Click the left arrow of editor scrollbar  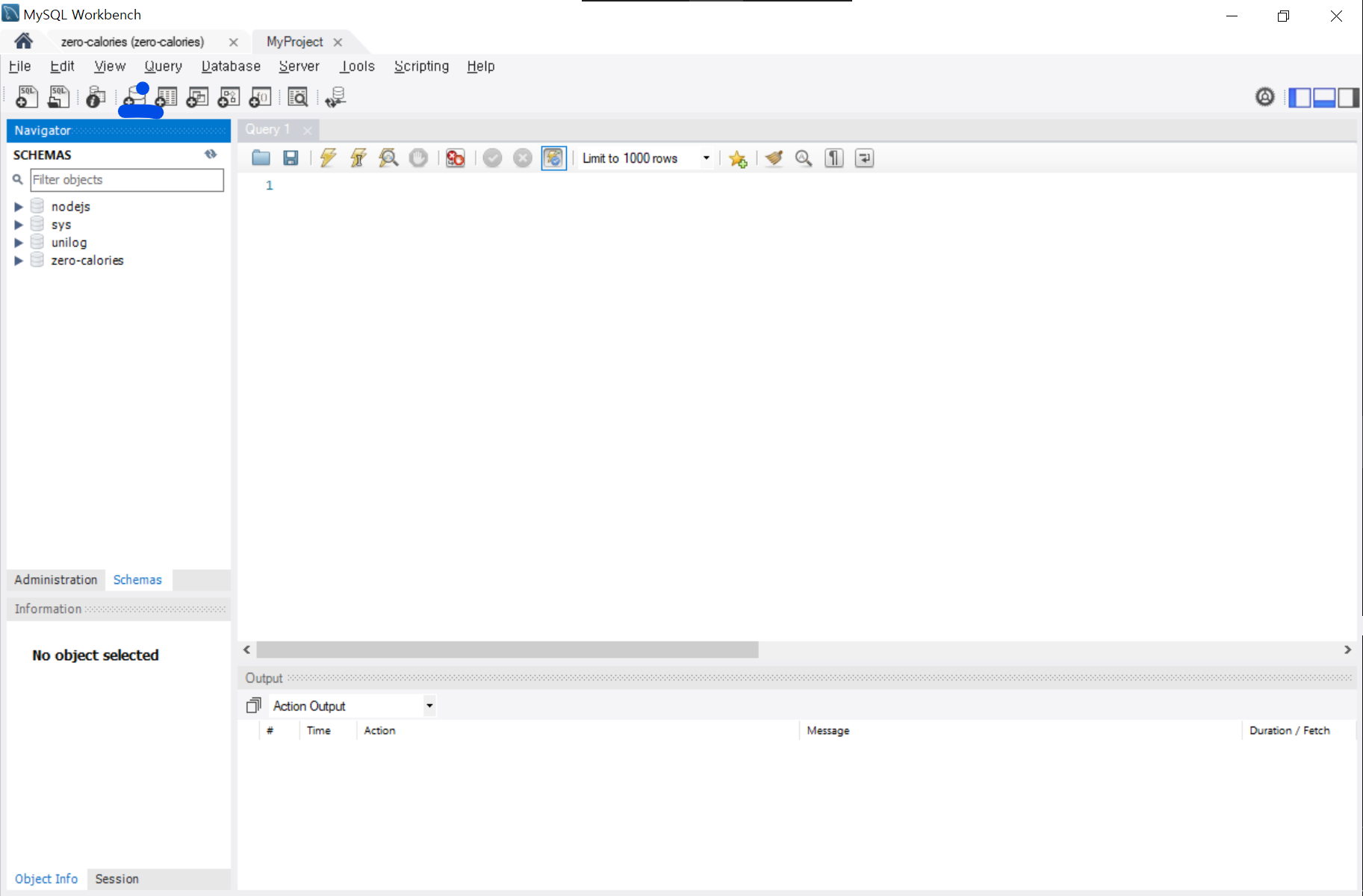247,650
